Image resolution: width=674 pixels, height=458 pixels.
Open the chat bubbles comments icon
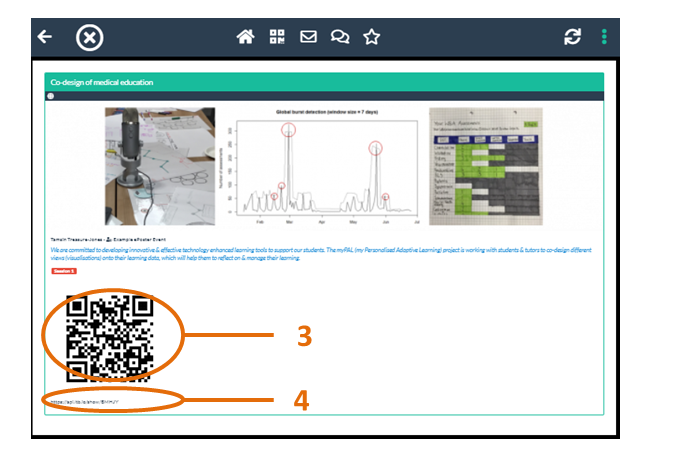(340, 37)
